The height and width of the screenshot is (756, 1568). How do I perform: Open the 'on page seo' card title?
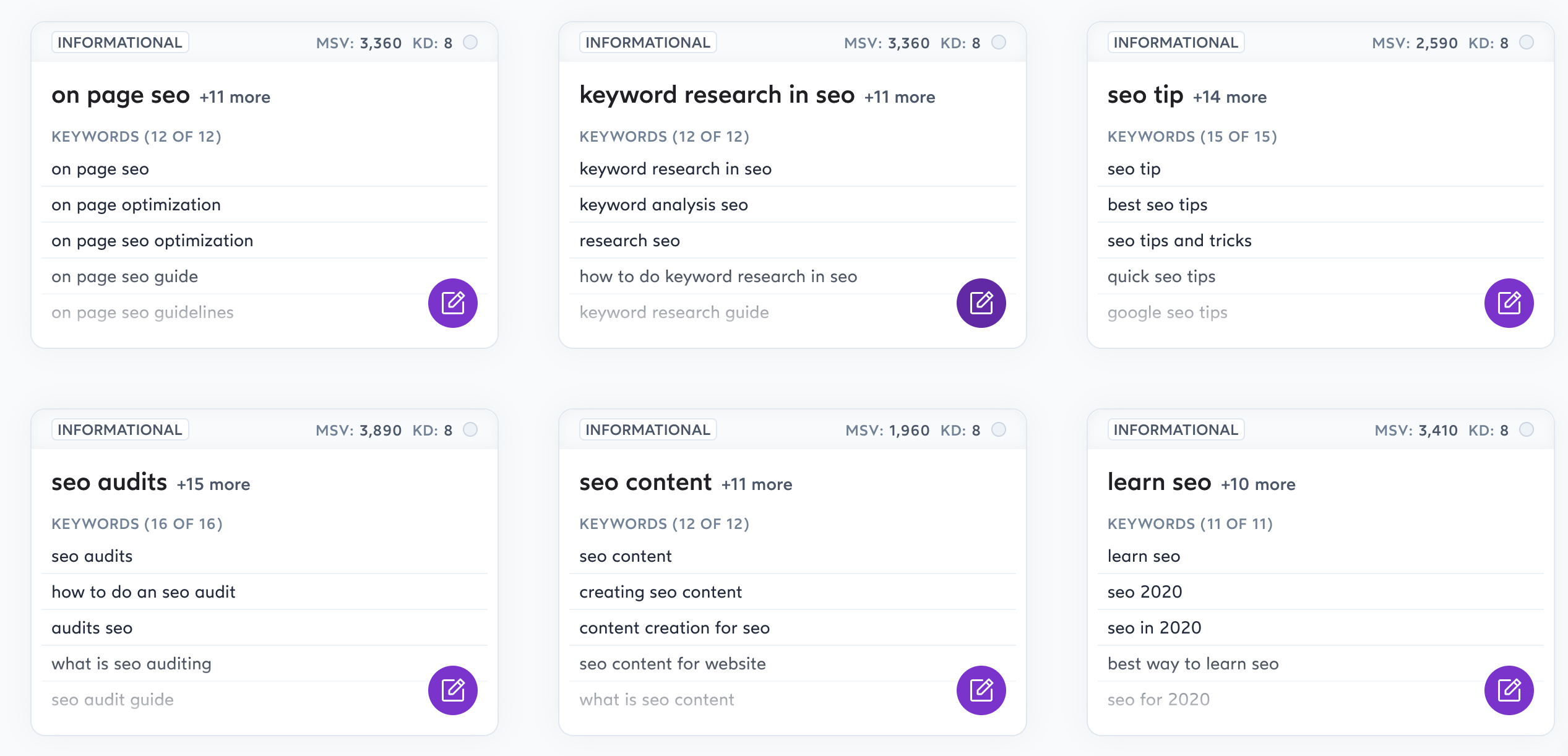[121, 96]
